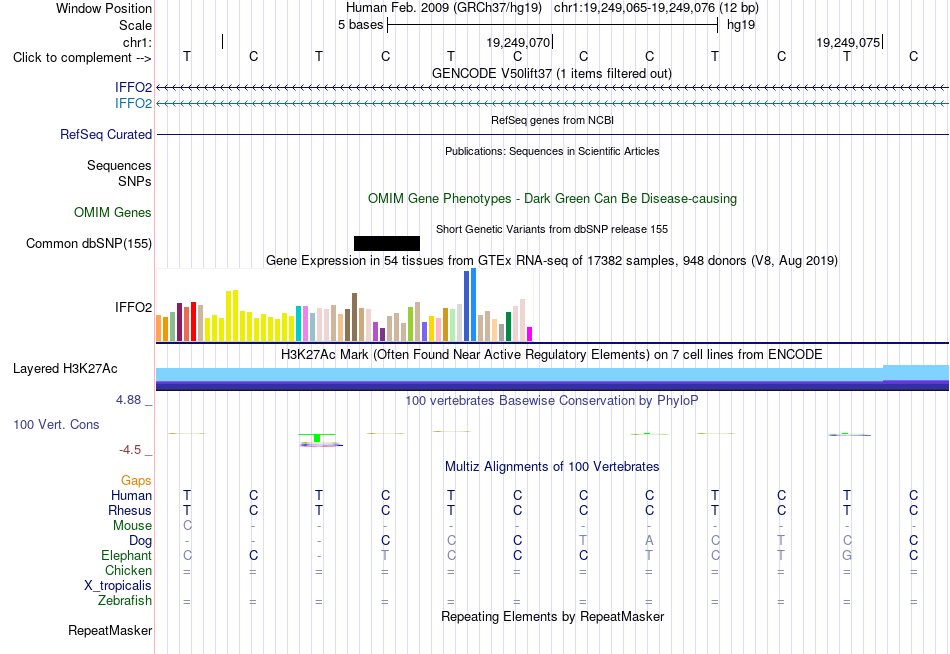Select the Rhesus species row label
The image size is (950, 654).
coord(130,510)
